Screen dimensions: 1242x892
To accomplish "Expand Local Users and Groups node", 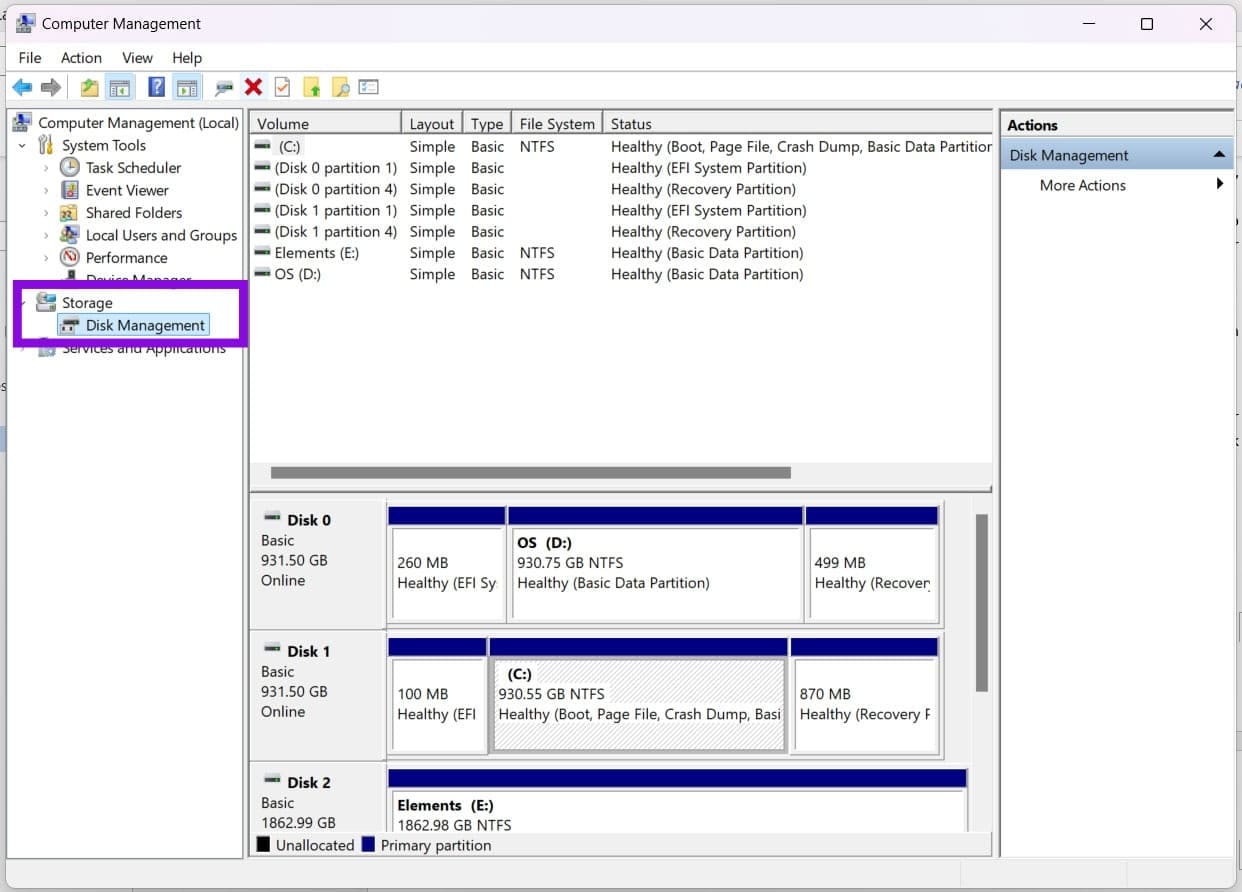I will coord(46,235).
